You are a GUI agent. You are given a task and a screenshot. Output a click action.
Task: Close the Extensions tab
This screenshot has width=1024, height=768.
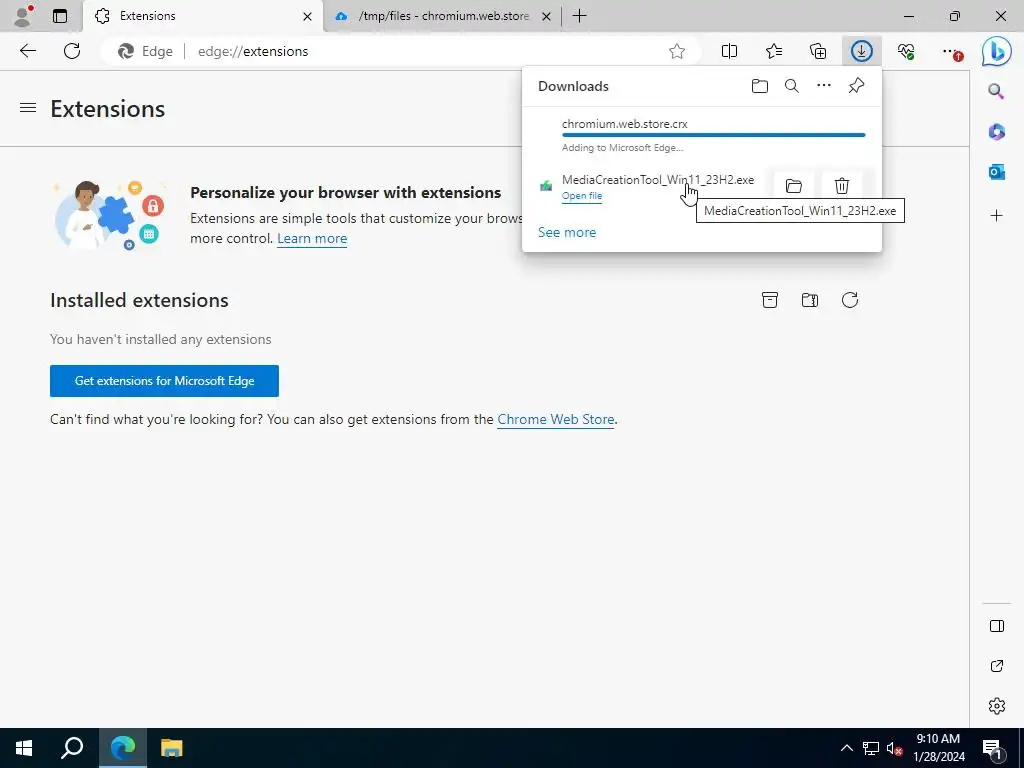tap(307, 16)
